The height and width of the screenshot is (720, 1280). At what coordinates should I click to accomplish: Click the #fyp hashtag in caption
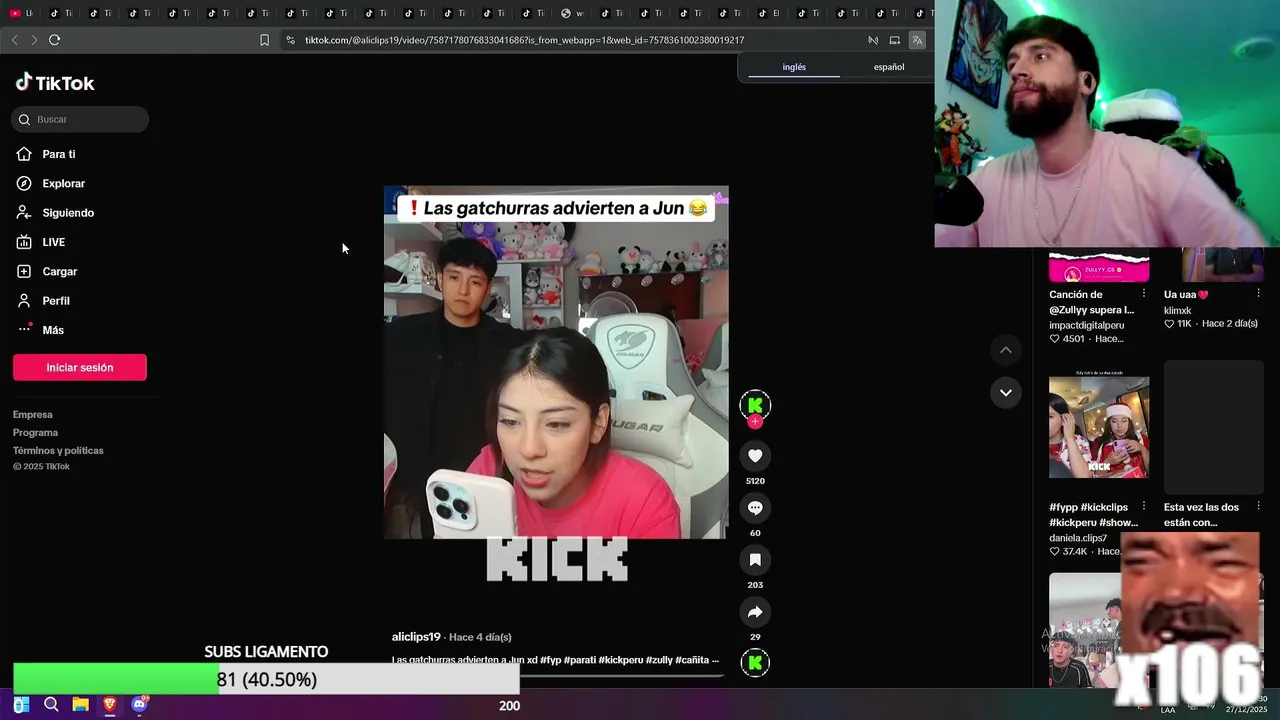[x=551, y=660]
